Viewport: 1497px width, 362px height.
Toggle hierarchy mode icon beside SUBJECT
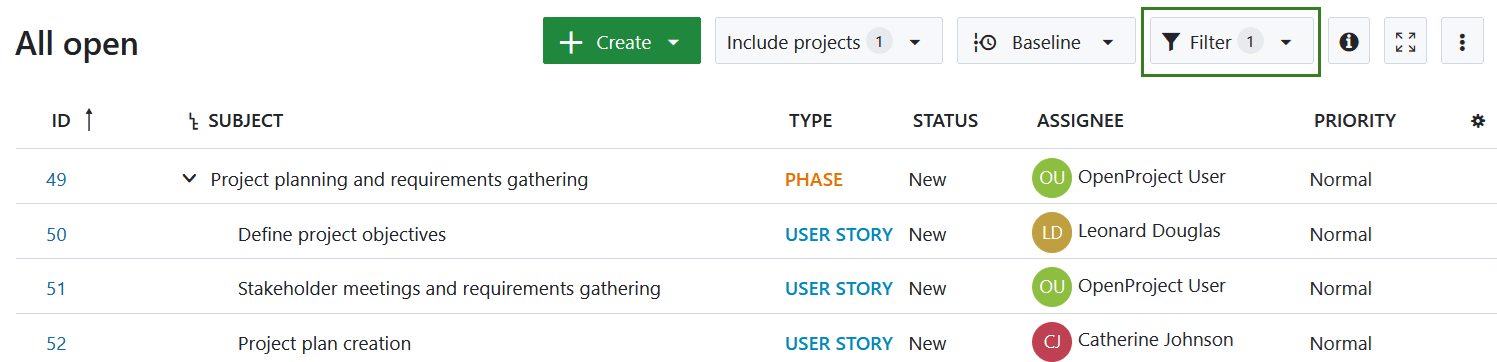(x=194, y=121)
